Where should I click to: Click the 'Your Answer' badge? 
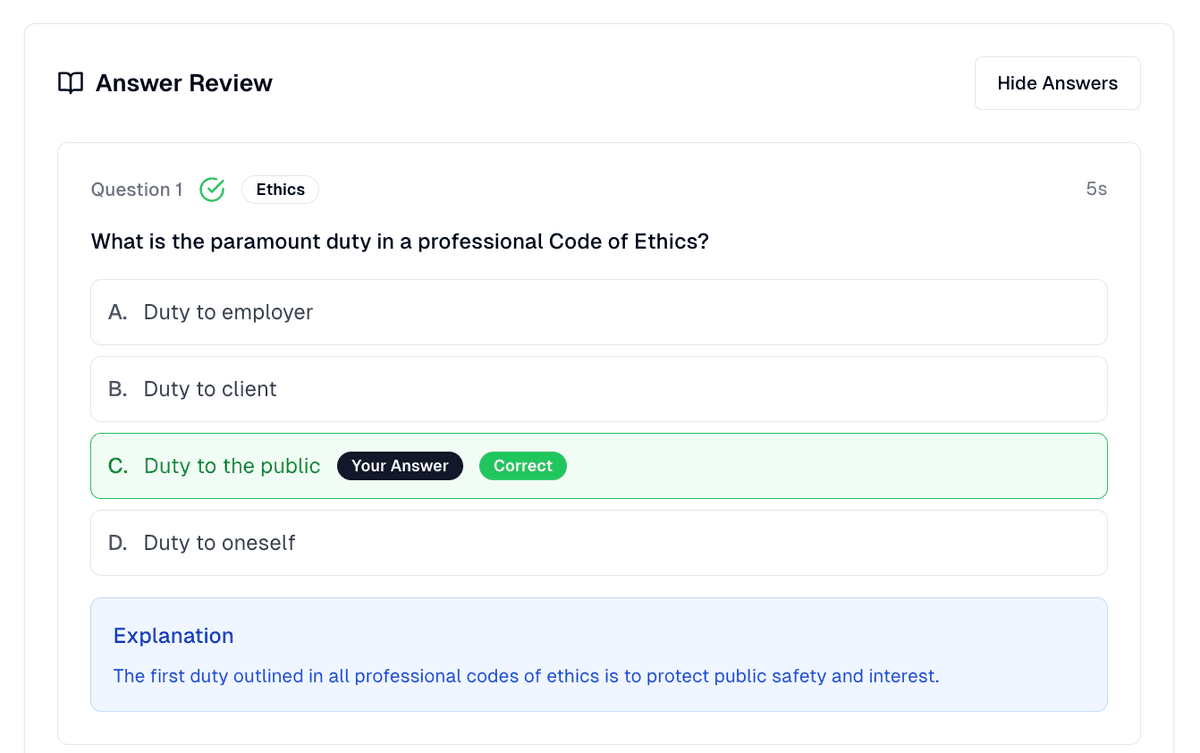[400, 466]
